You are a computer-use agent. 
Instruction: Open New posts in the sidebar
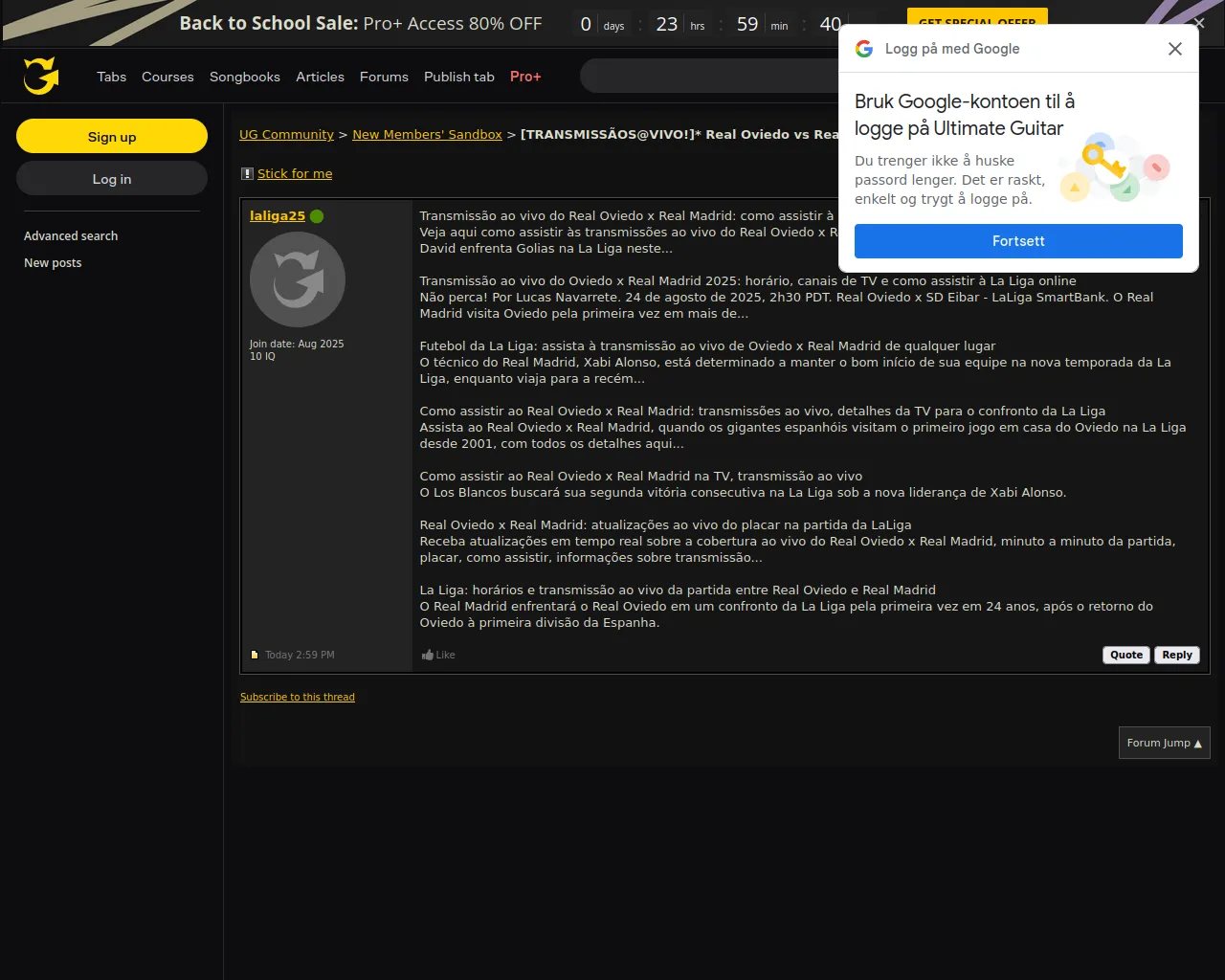(53, 263)
